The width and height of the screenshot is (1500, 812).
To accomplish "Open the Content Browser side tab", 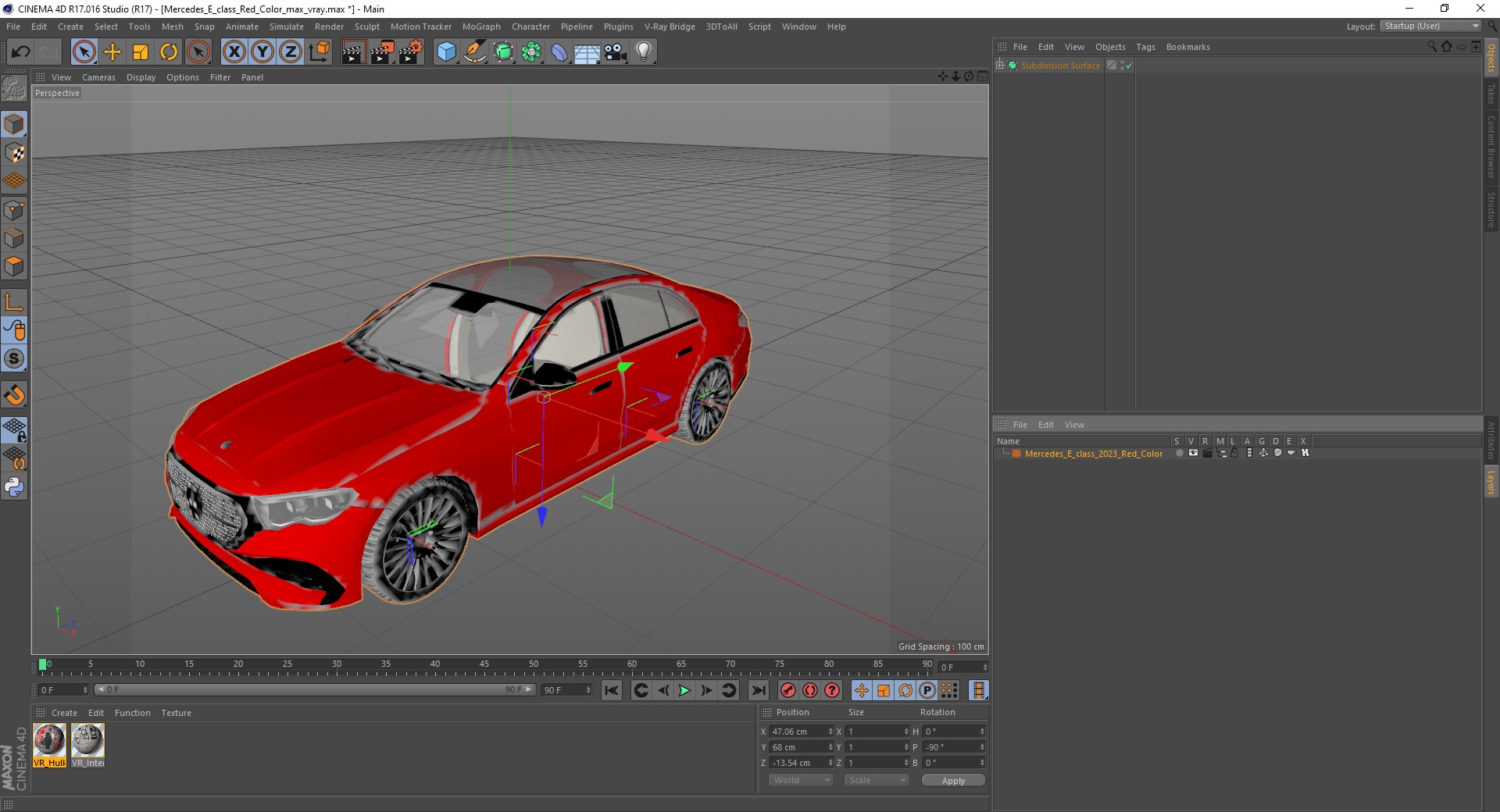I will [1491, 147].
